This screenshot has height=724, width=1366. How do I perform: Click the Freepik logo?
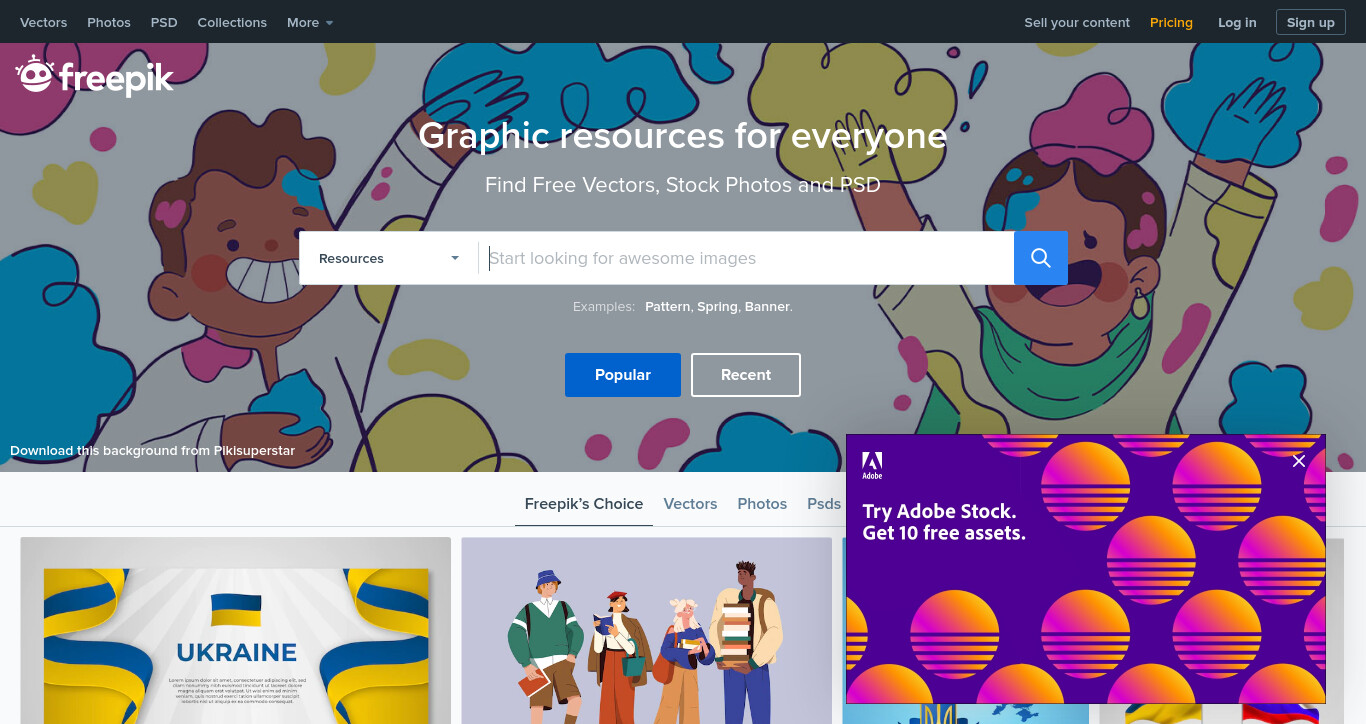[x=95, y=76]
